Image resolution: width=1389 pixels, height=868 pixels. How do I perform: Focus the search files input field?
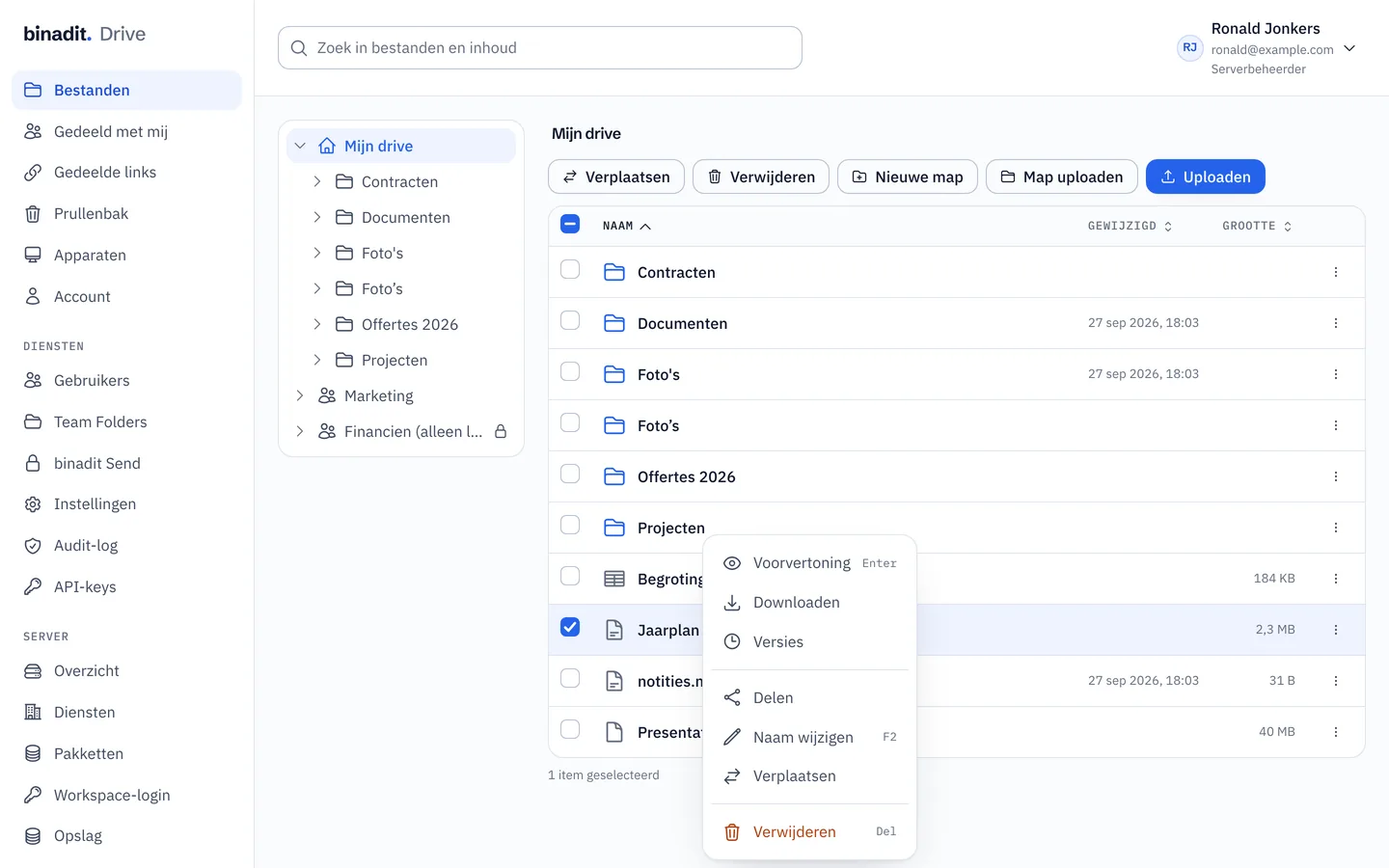pos(540,48)
